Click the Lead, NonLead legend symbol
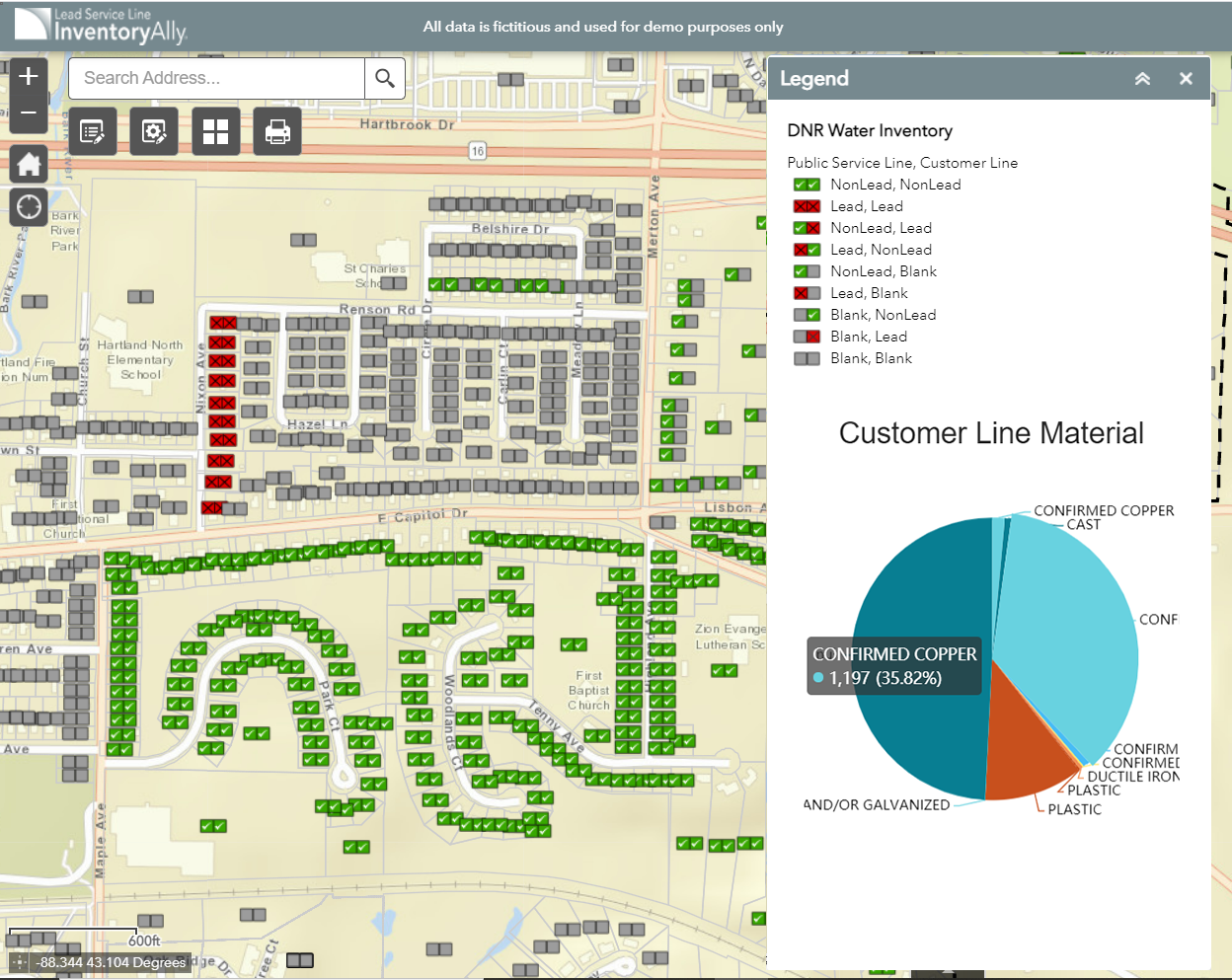This screenshot has width=1232, height=980. click(x=807, y=250)
